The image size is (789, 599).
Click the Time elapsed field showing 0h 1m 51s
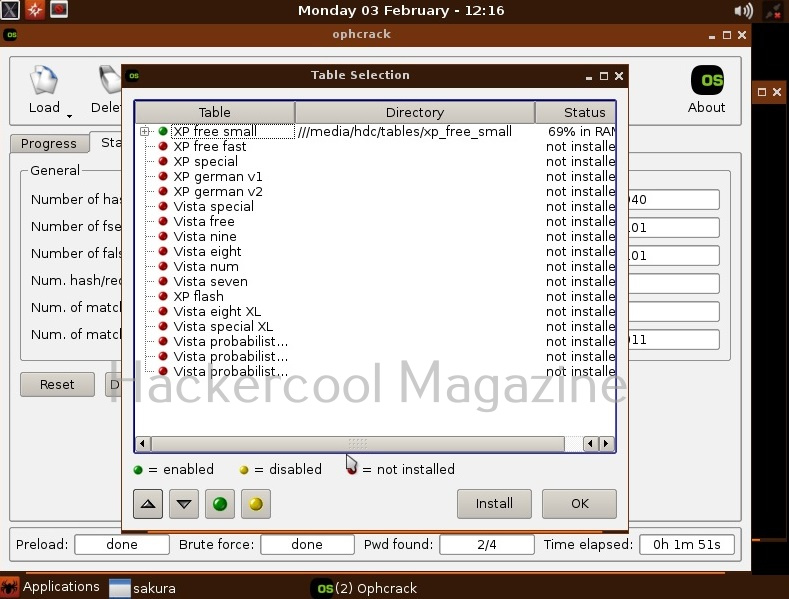(686, 545)
